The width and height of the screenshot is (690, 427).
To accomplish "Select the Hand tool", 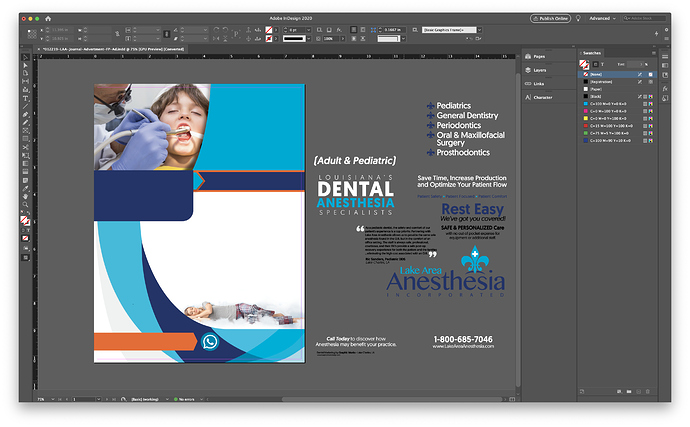I will point(26,196).
